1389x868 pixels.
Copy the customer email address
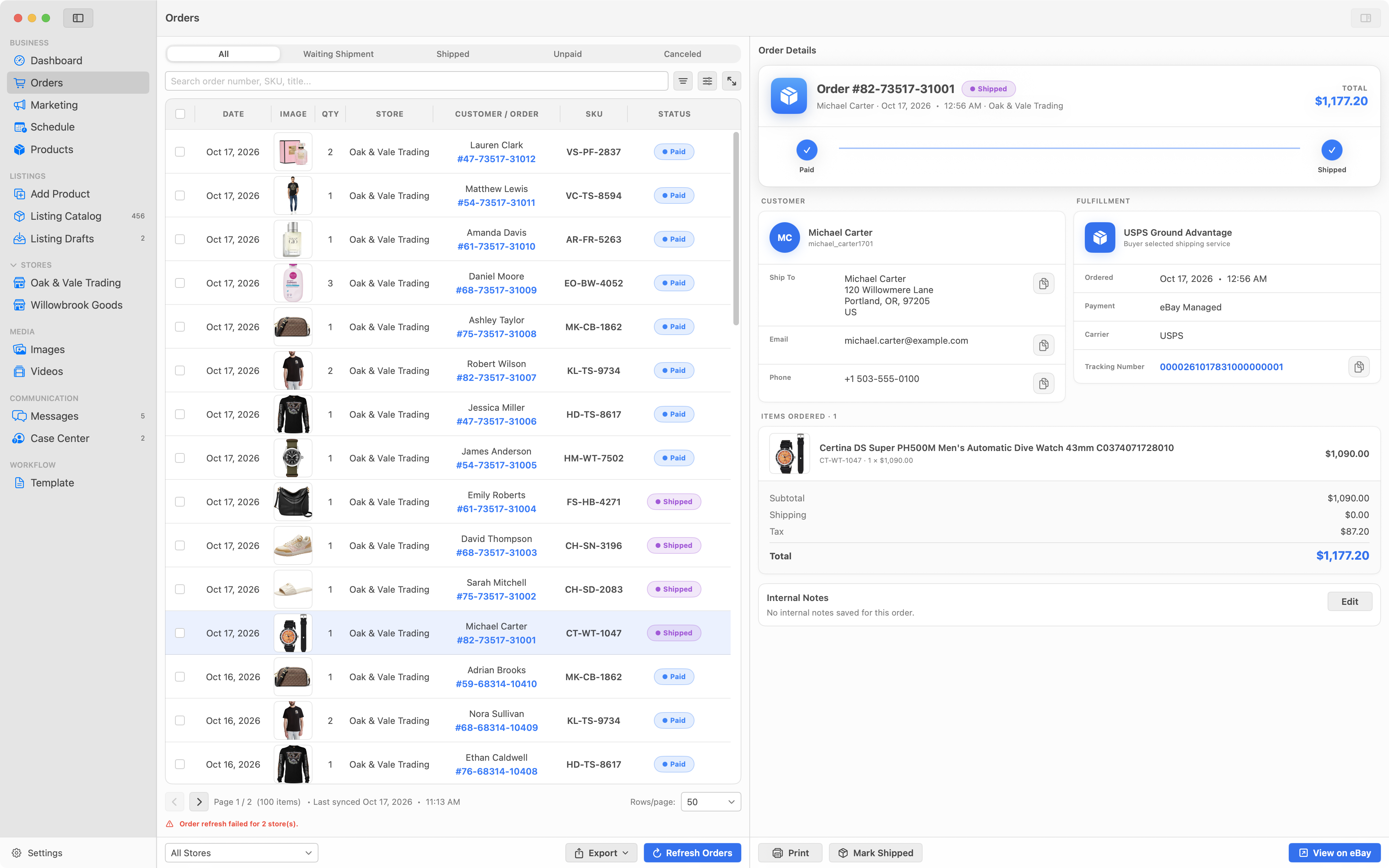coord(1043,345)
